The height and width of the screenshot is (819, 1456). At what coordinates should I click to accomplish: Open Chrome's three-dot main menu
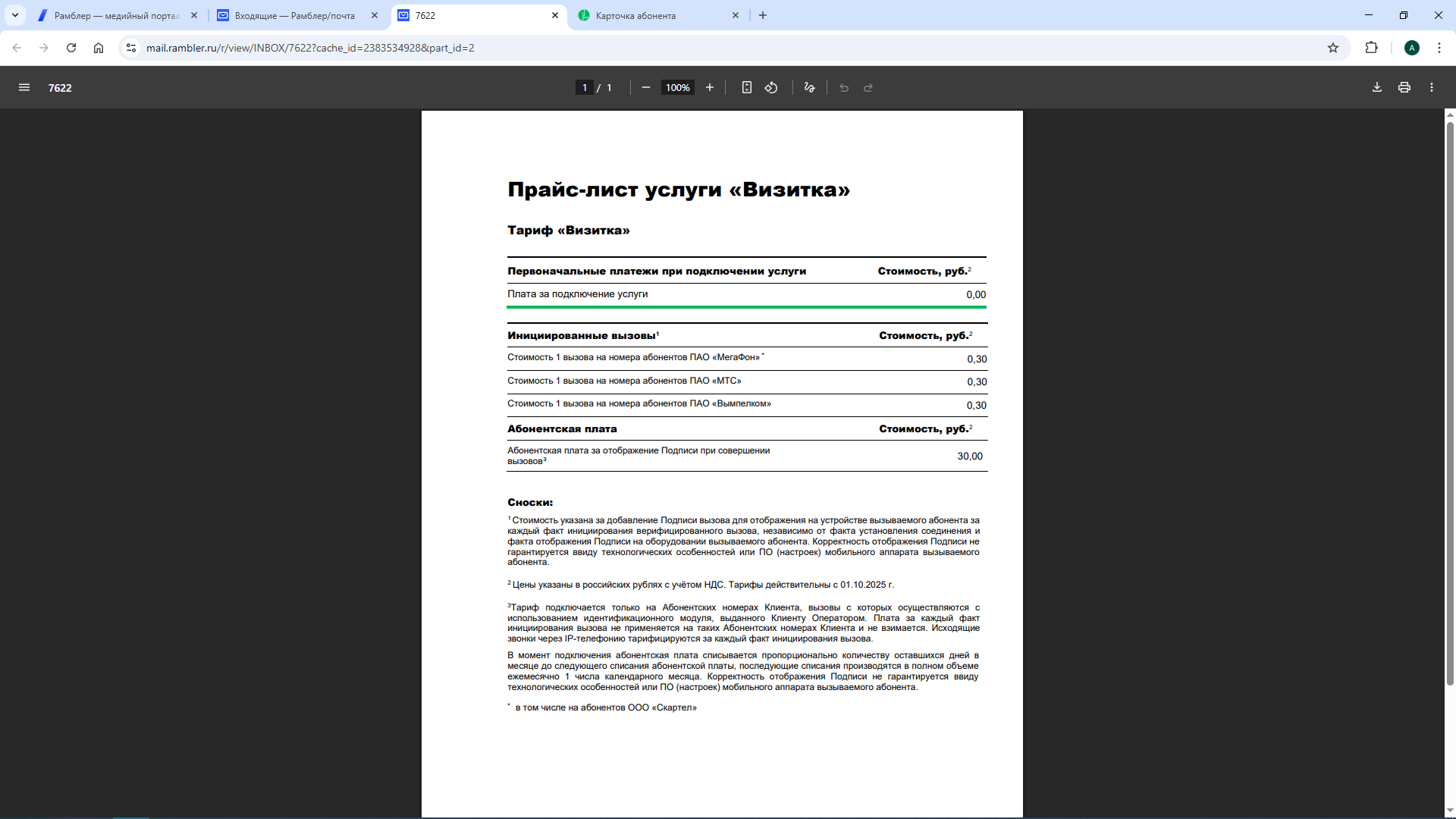click(1439, 48)
